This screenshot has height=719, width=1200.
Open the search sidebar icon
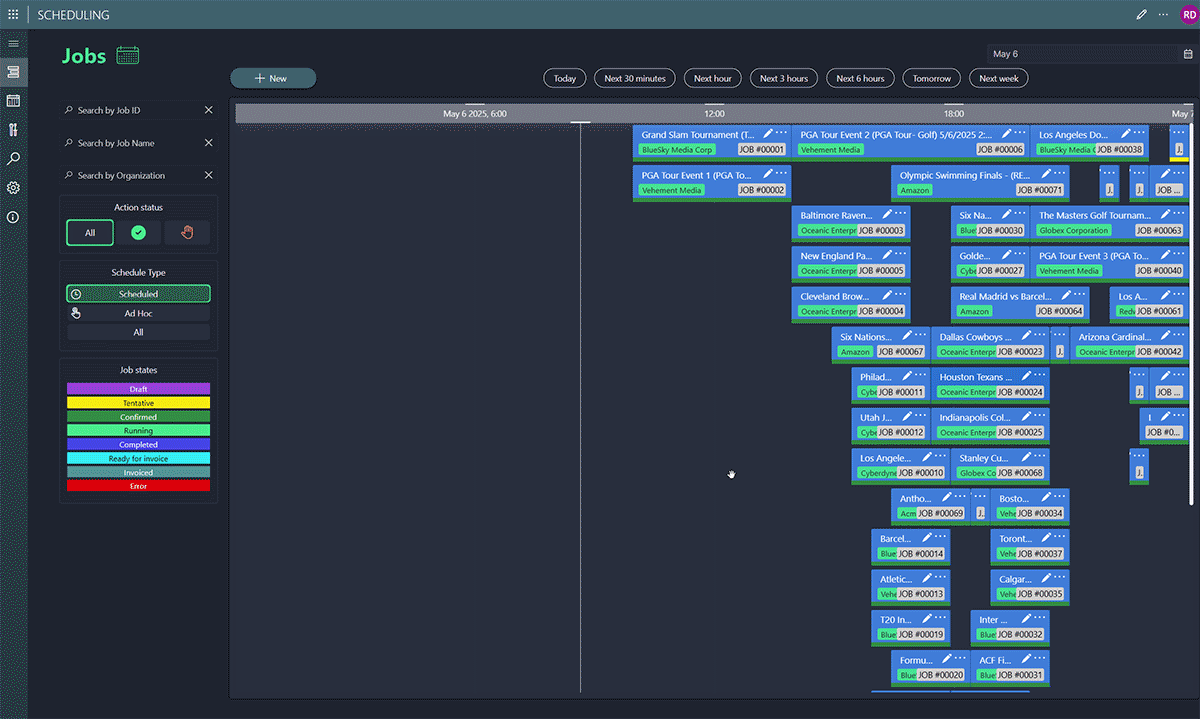(13, 159)
